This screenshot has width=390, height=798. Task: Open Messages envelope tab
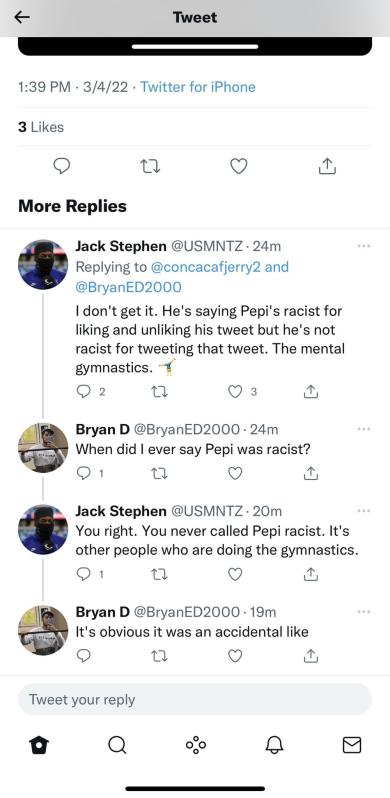coord(352,745)
